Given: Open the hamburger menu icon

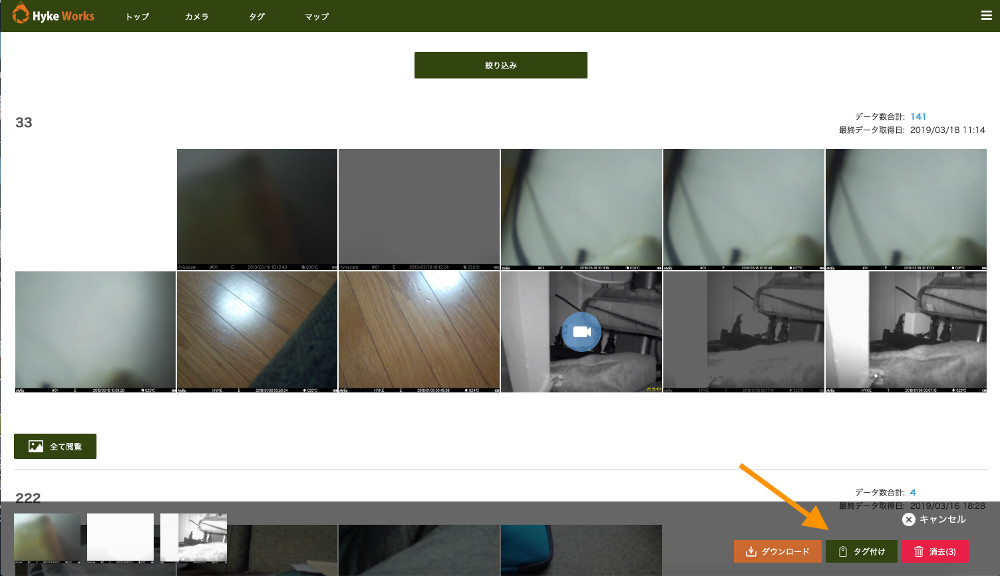Looking at the screenshot, I should pos(986,15).
